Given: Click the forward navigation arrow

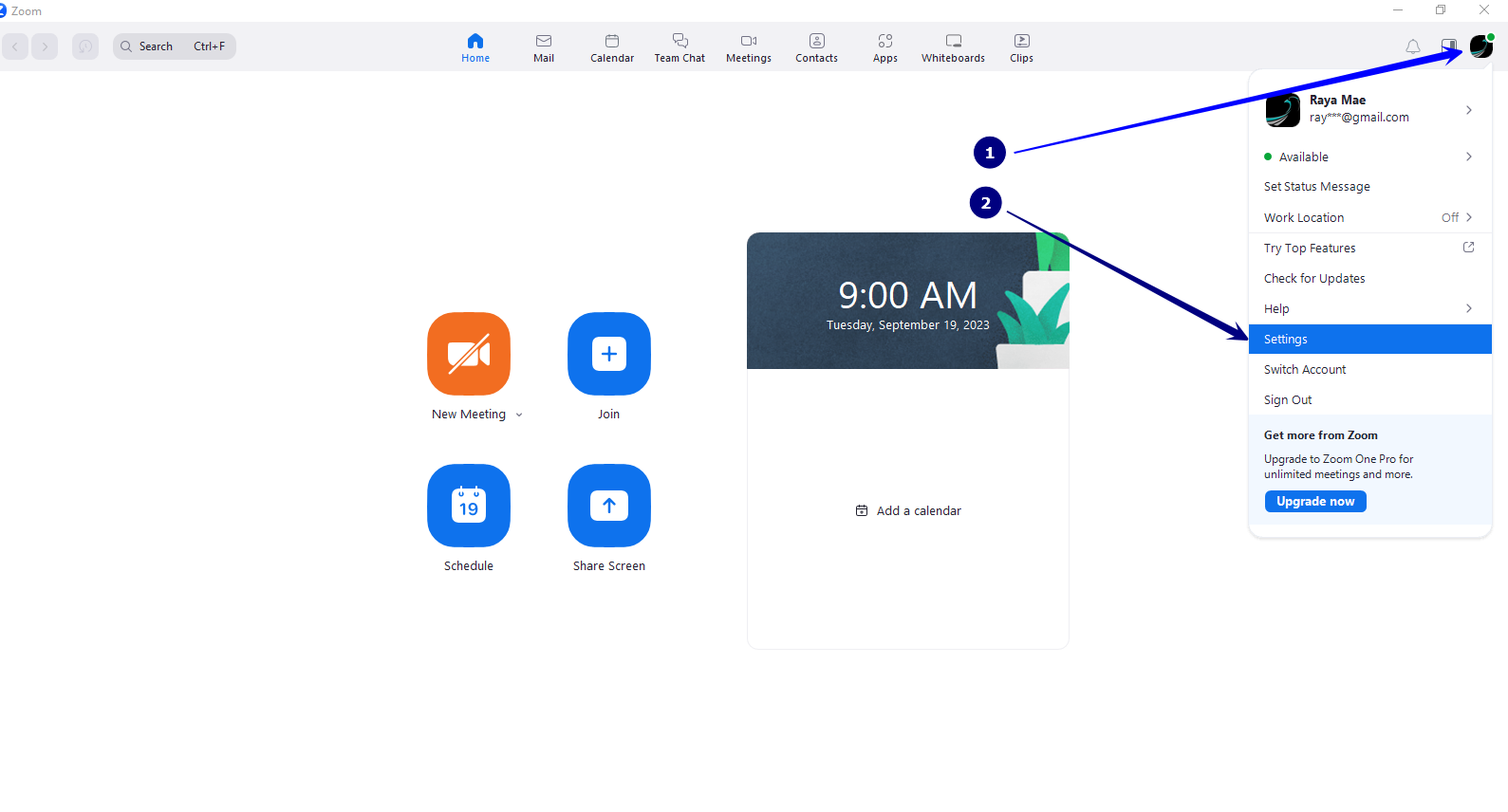Looking at the screenshot, I should 45,46.
